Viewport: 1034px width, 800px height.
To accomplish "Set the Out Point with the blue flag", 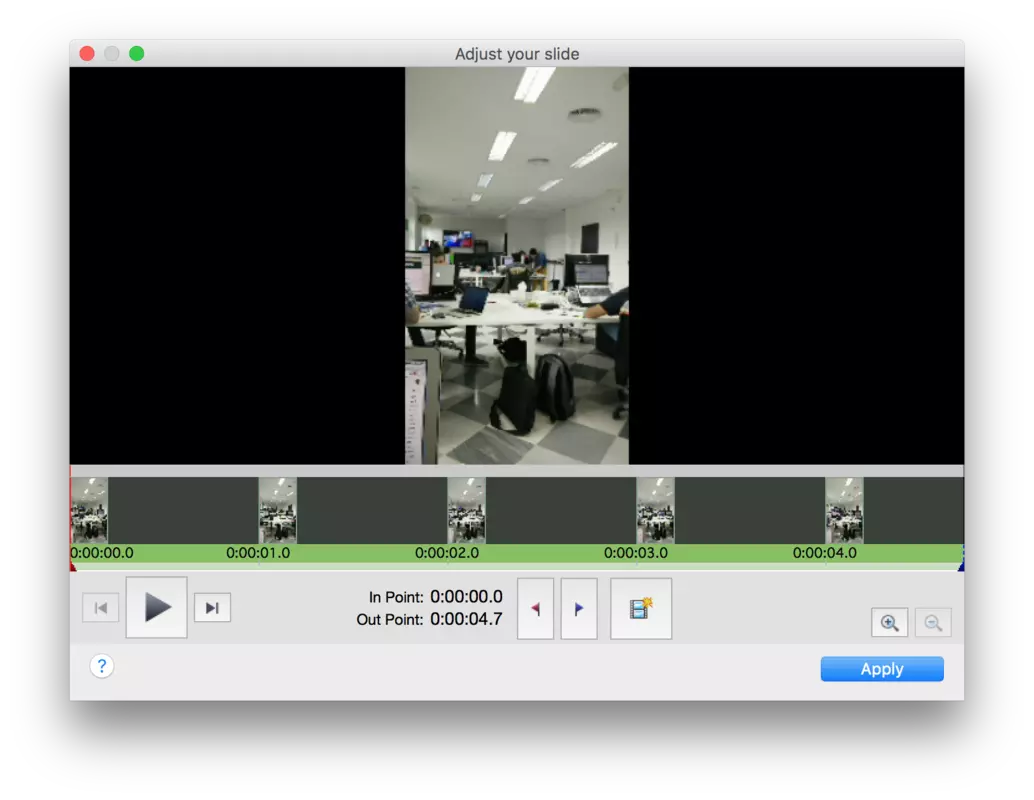I will point(579,608).
